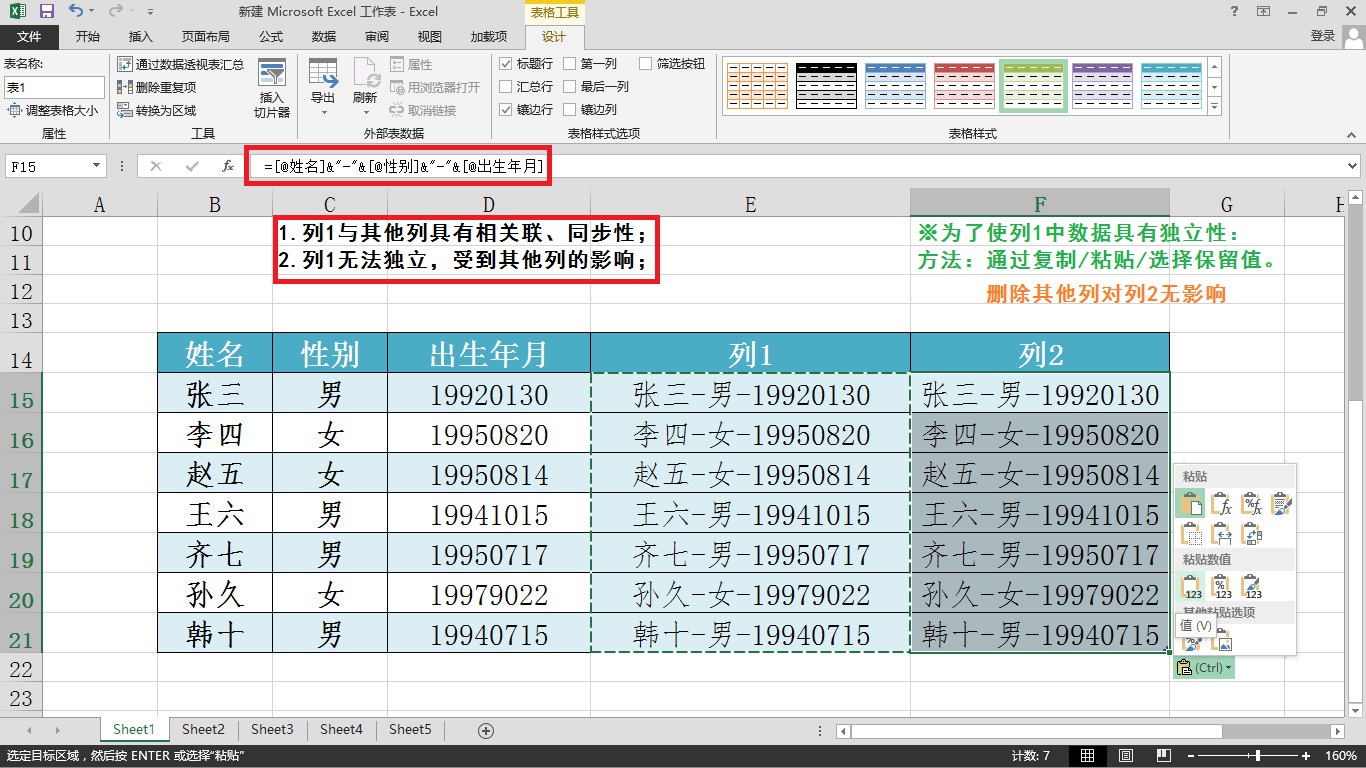This screenshot has height=768, width=1366.
Task: Switch to Page Break Preview in status bar
Action: coord(1164,756)
